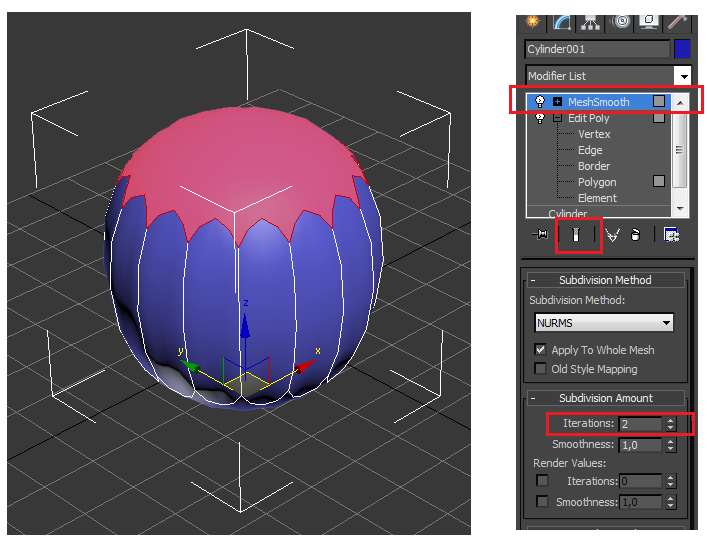Open the Utilities command panel tab
707x544 pixels.
[676, 22]
